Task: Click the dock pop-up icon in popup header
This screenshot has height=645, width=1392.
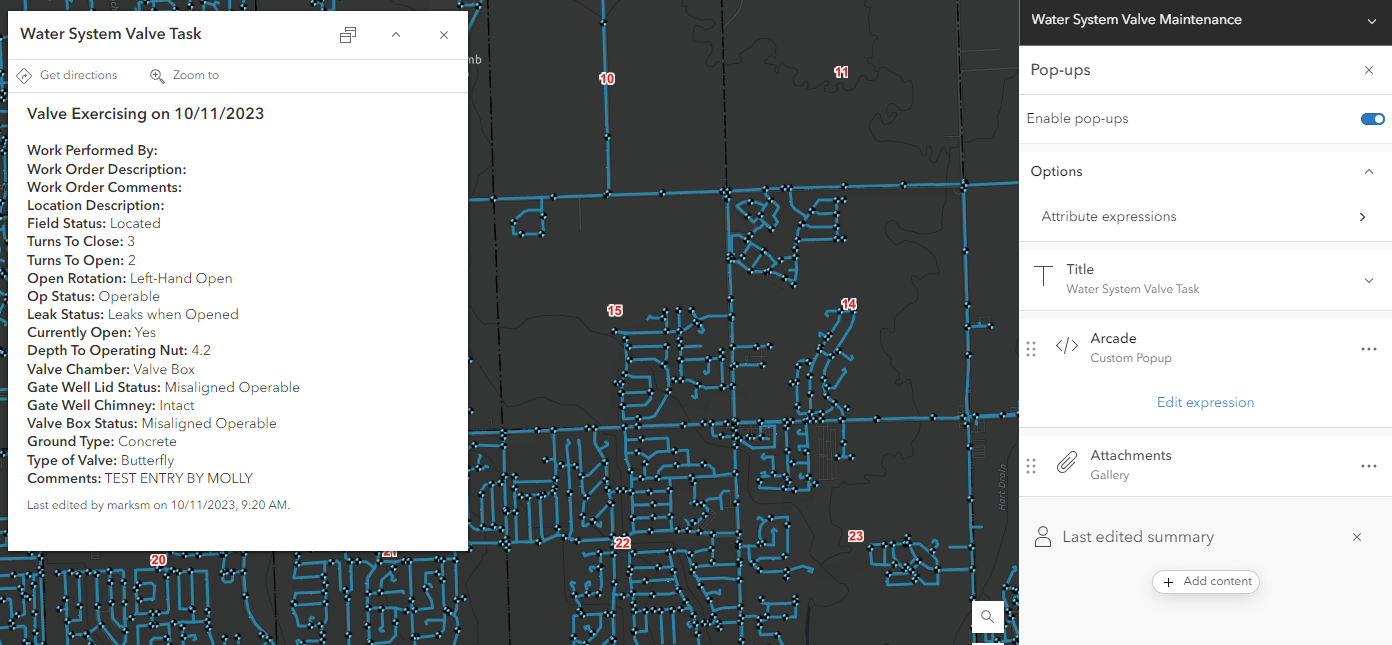Action: tap(348, 34)
